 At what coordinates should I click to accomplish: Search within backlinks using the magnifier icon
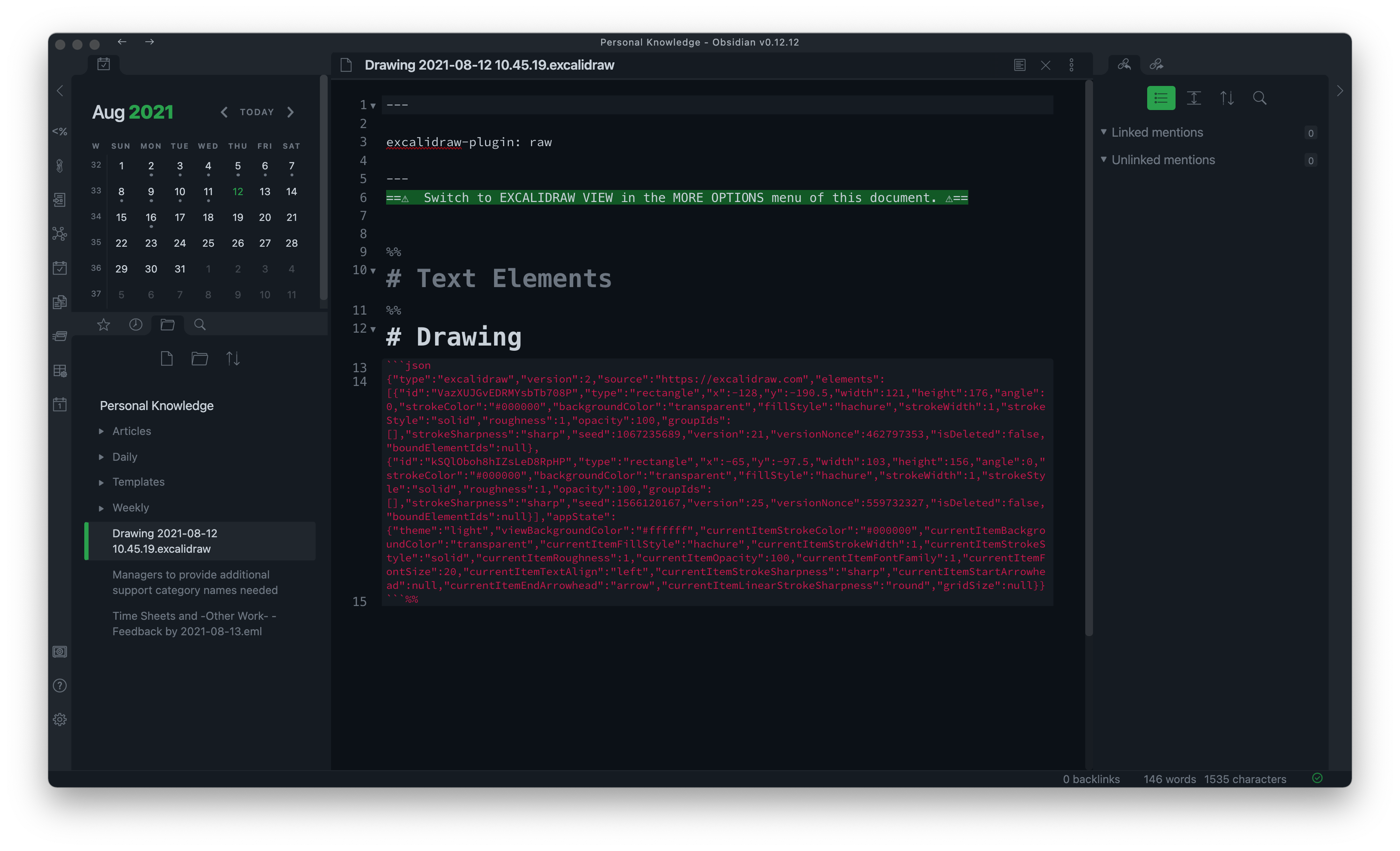[1260, 98]
